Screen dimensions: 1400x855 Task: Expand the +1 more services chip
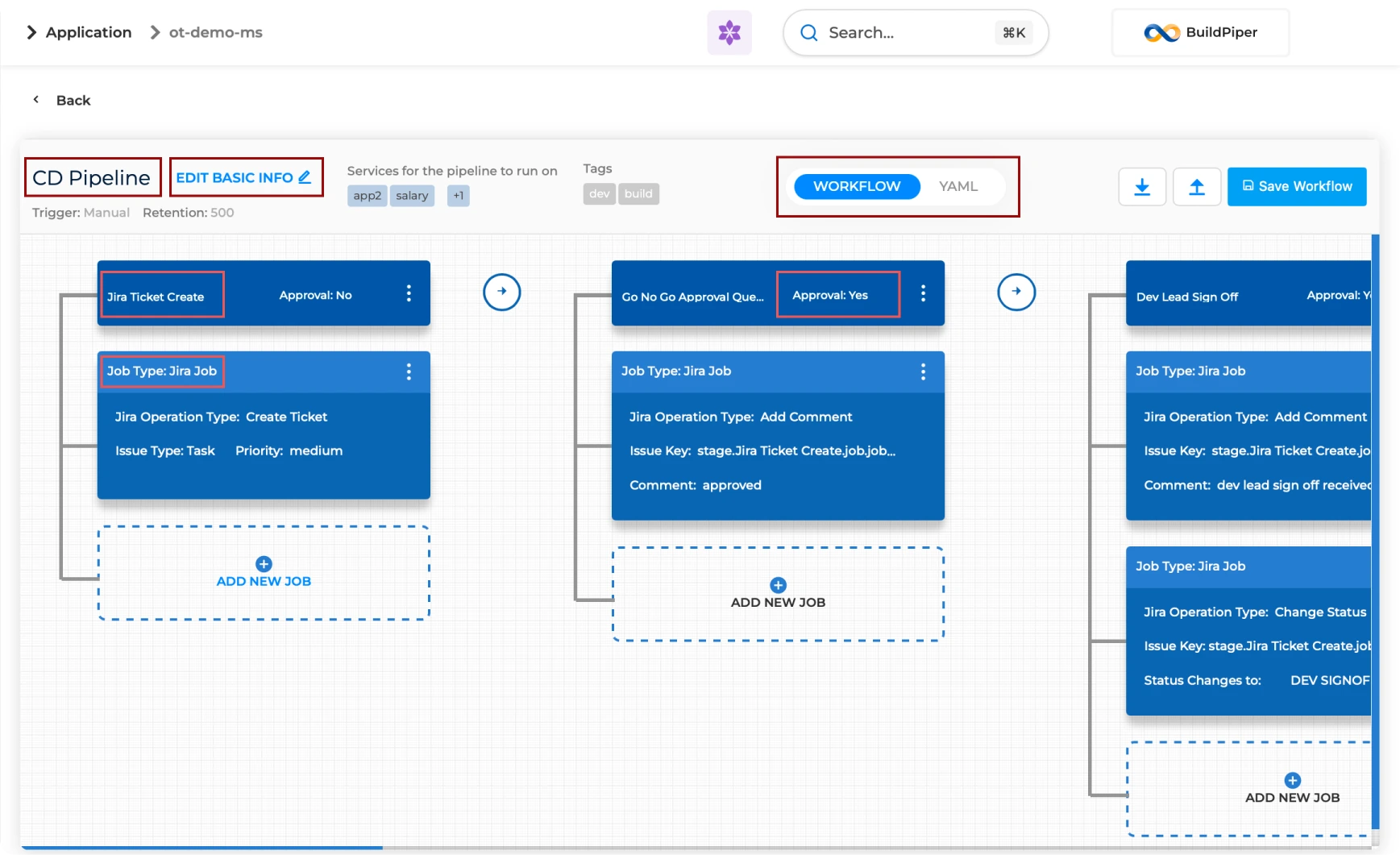coord(459,195)
